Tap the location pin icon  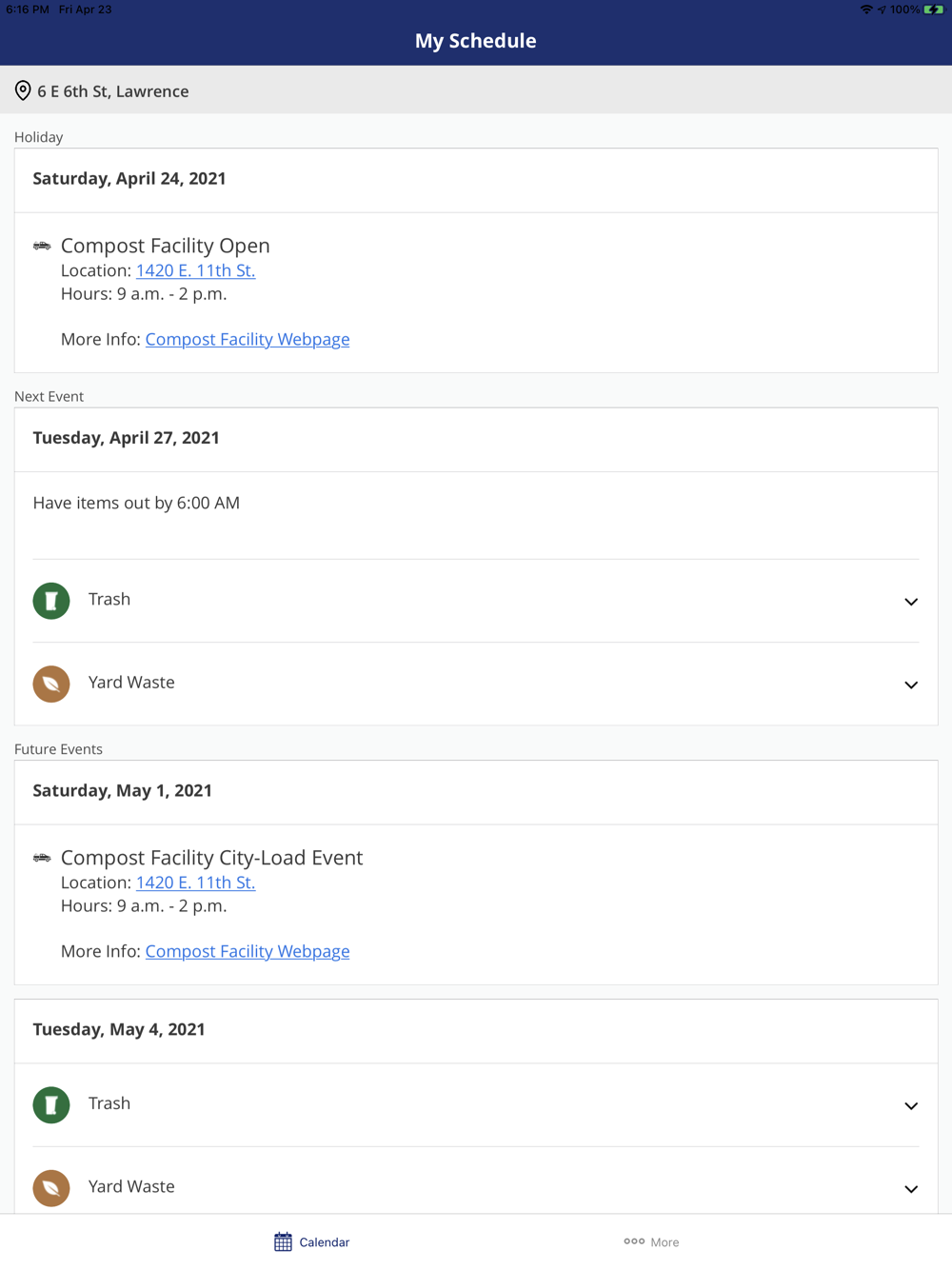(23, 90)
